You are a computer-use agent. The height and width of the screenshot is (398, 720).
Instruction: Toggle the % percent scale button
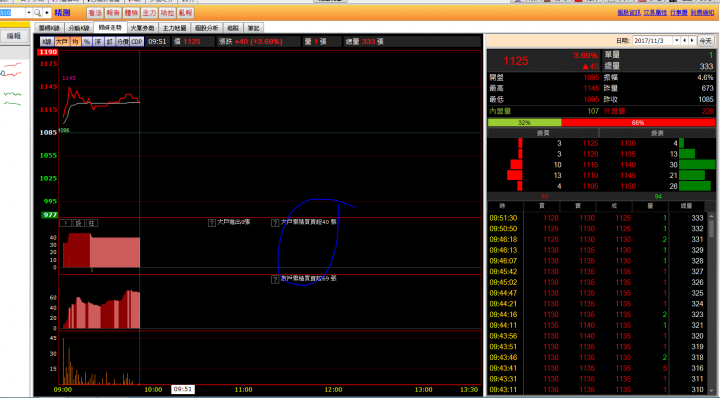[x=87, y=42]
